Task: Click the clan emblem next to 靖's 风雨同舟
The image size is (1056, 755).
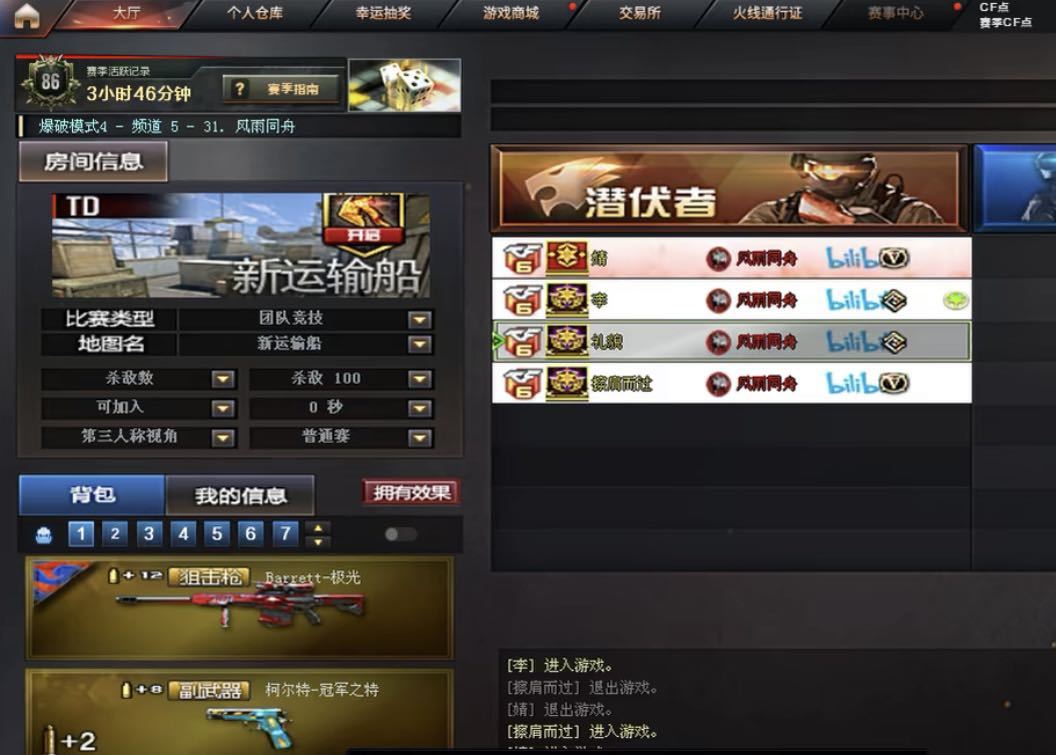Action: pyautogui.click(x=718, y=259)
